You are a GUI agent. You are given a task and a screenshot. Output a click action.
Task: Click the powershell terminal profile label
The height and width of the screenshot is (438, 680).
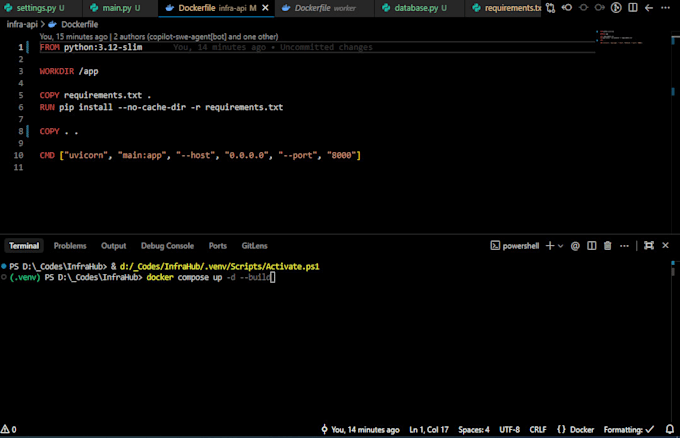(515, 246)
